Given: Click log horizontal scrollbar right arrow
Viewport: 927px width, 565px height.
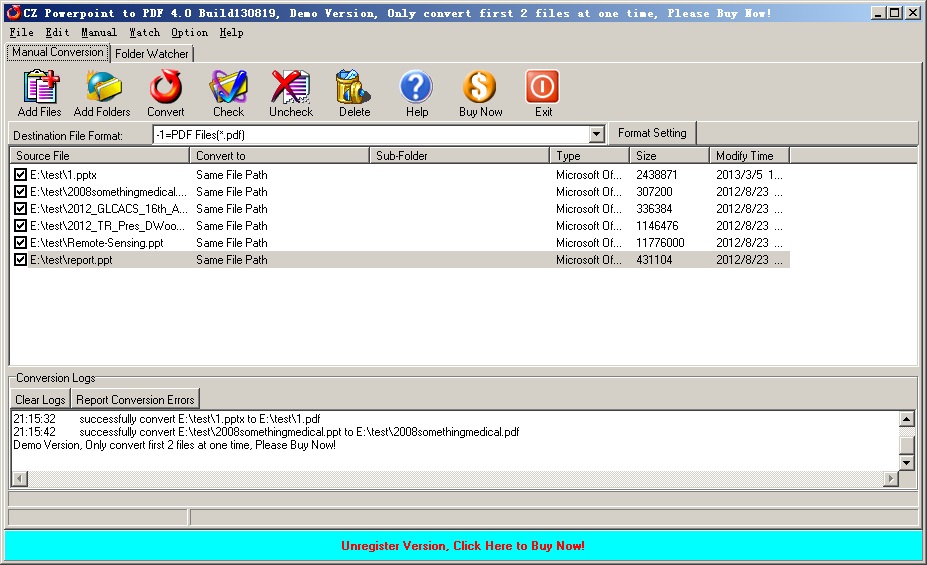Looking at the screenshot, I should click(x=891, y=478).
